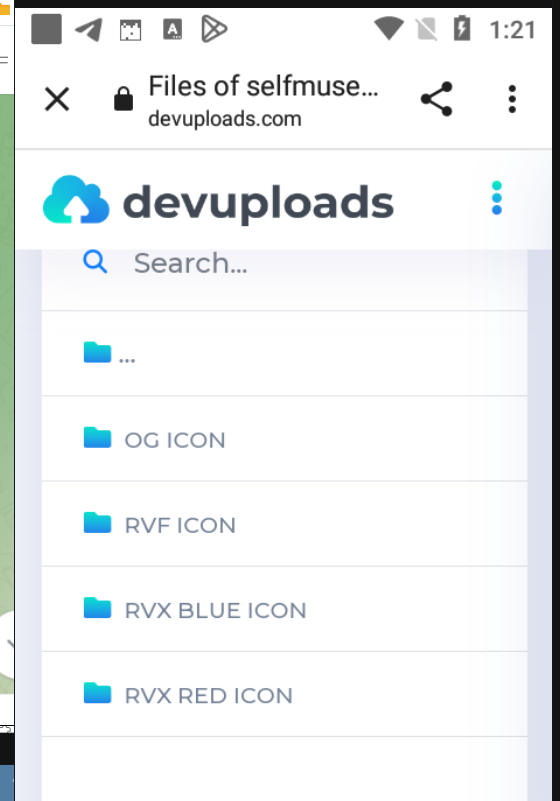Click the folder icon beside RVX BLUE ICON

tap(97, 608)
